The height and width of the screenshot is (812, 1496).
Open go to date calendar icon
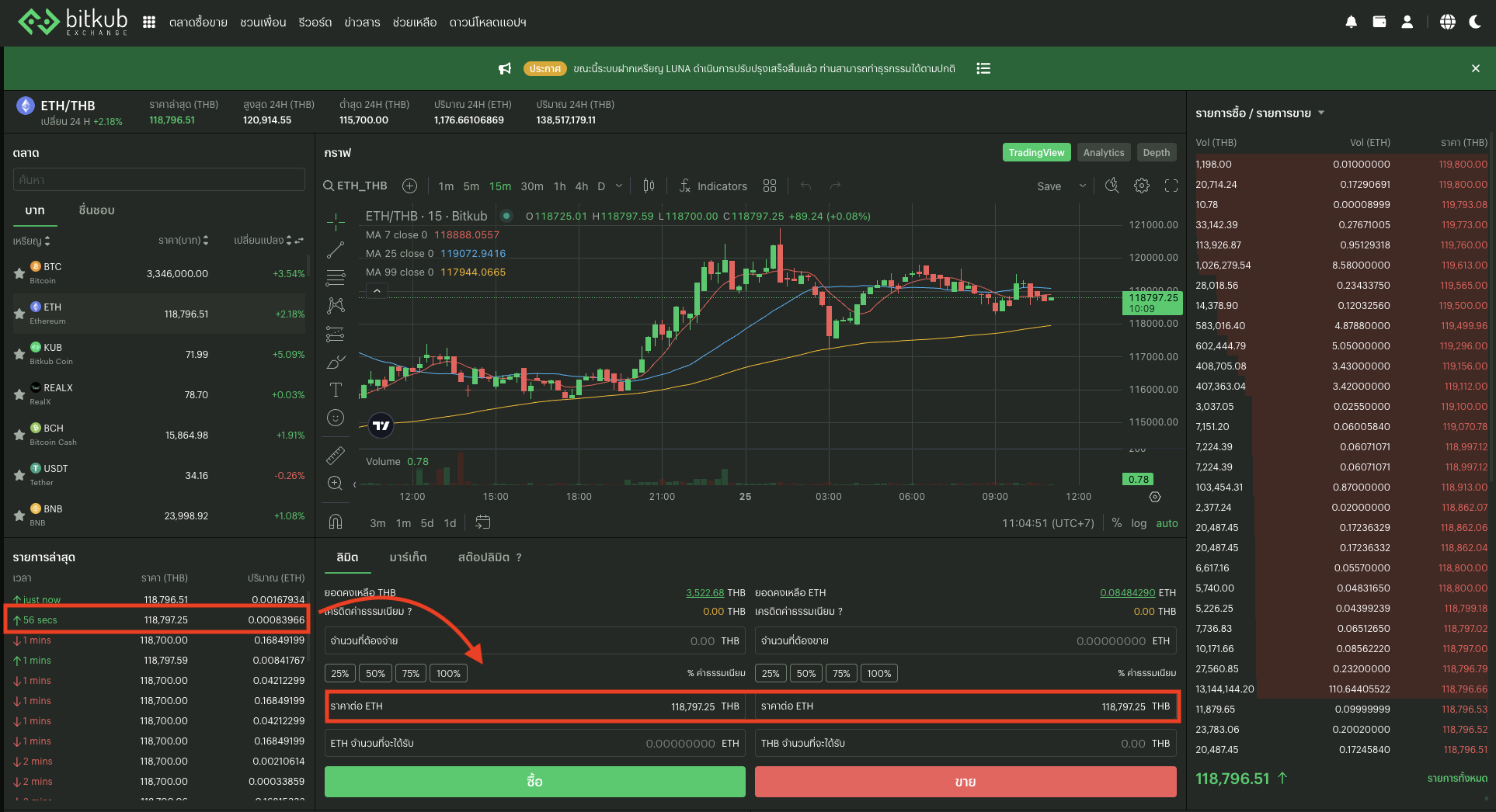point(482,522)
